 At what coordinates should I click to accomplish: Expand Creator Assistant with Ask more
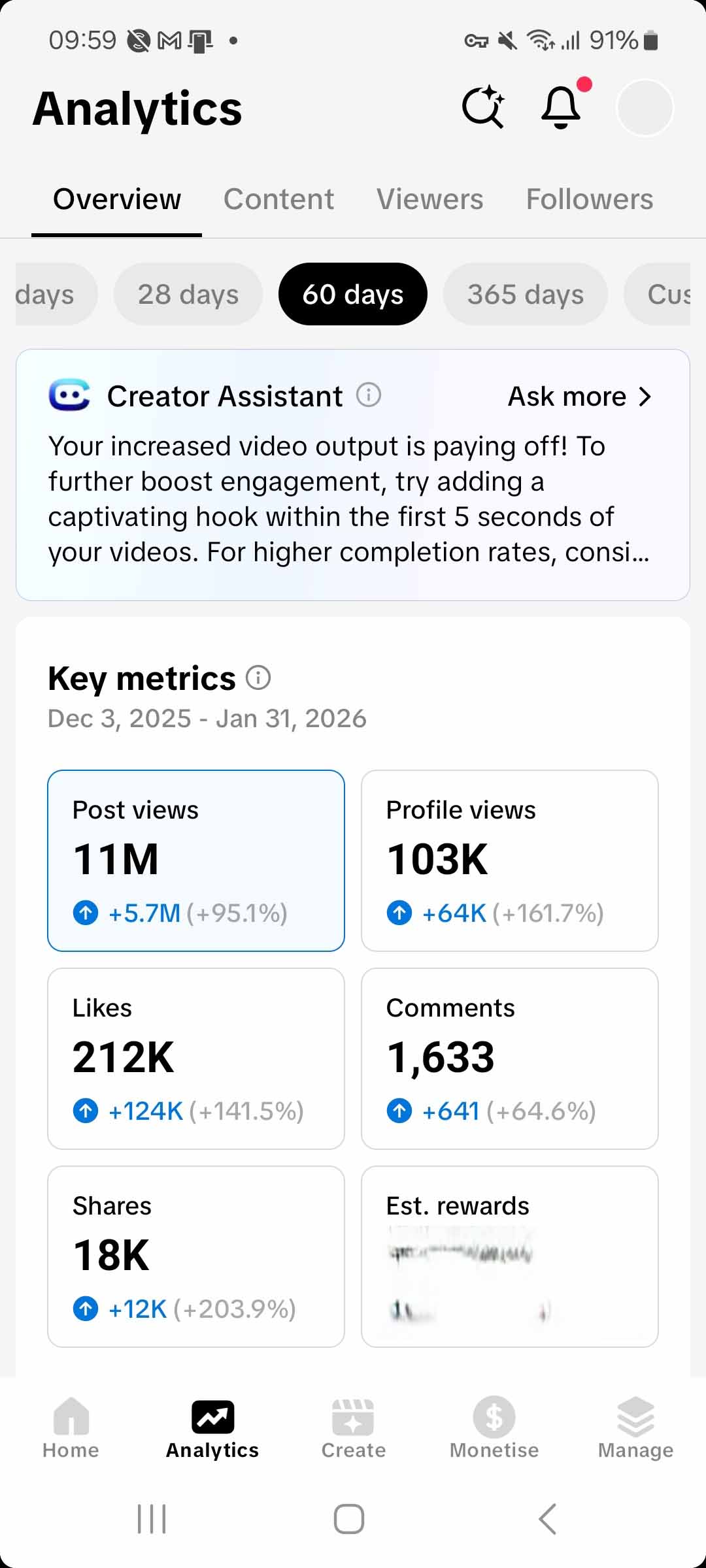579,397
